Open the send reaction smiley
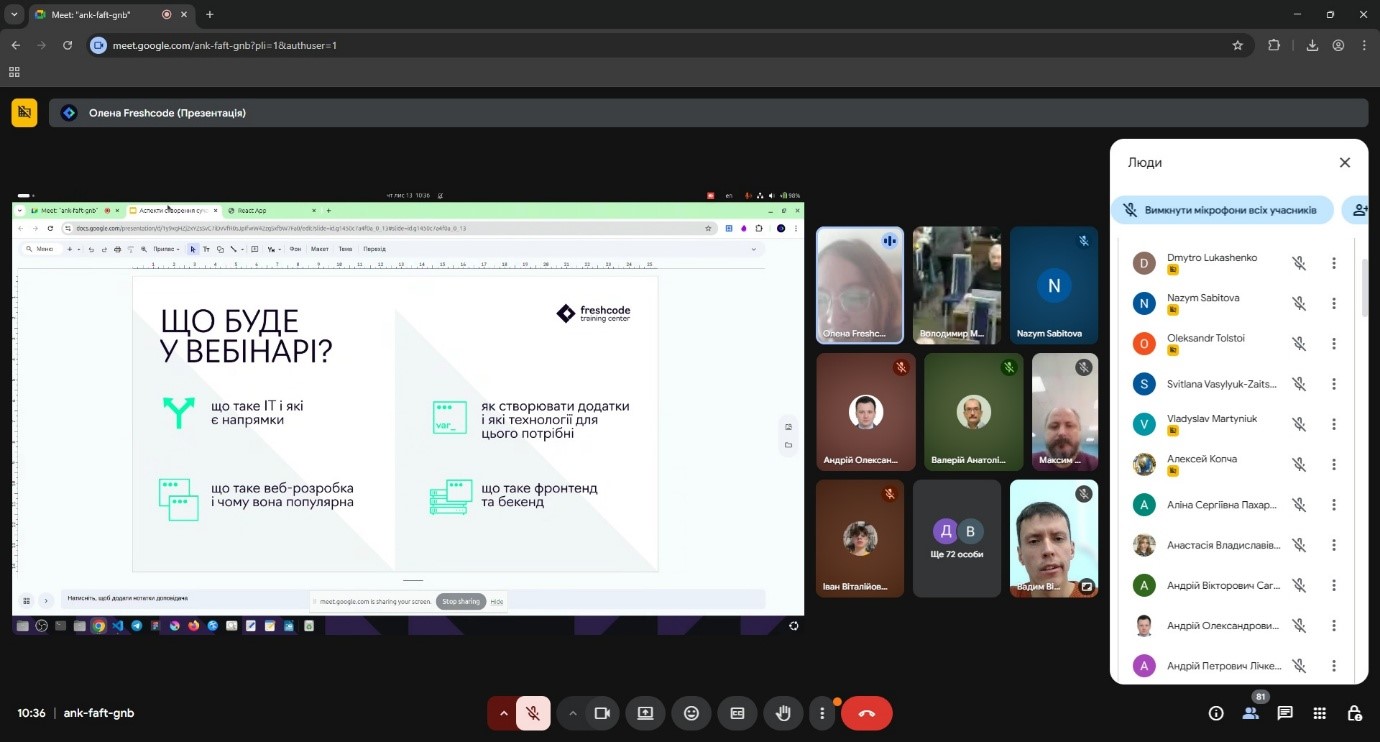This screenshot has height=742, width=1380. [x=691, y=713]
